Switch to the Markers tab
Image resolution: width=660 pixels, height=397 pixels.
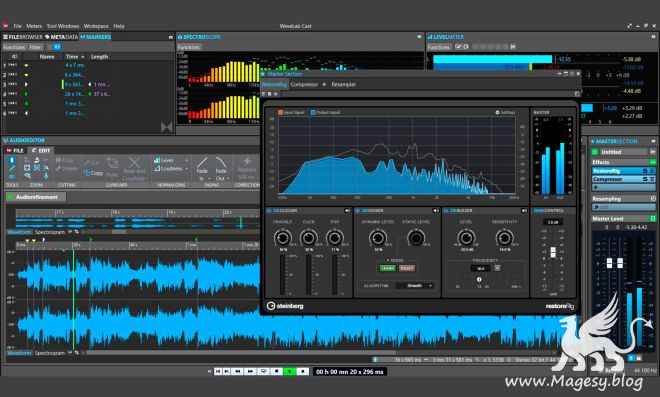96,37
